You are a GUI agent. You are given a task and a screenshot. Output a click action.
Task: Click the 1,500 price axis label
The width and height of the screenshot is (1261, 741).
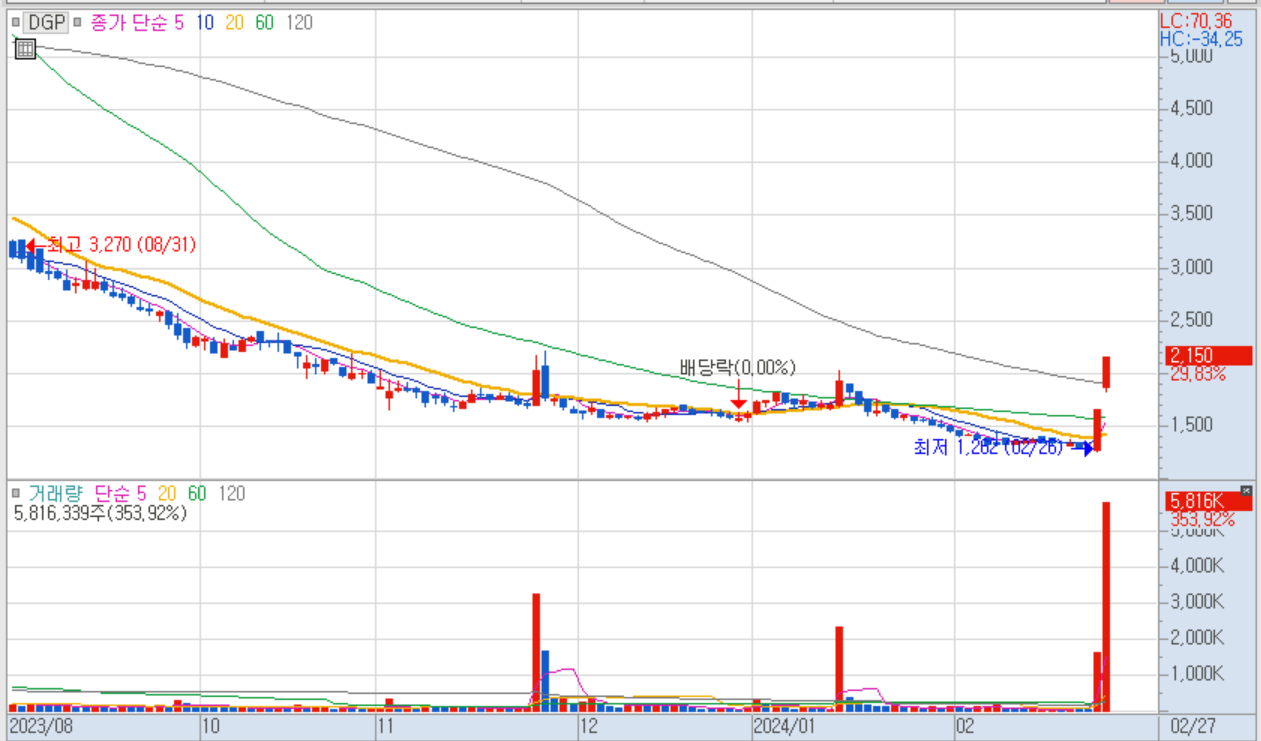click(1191, 426)
